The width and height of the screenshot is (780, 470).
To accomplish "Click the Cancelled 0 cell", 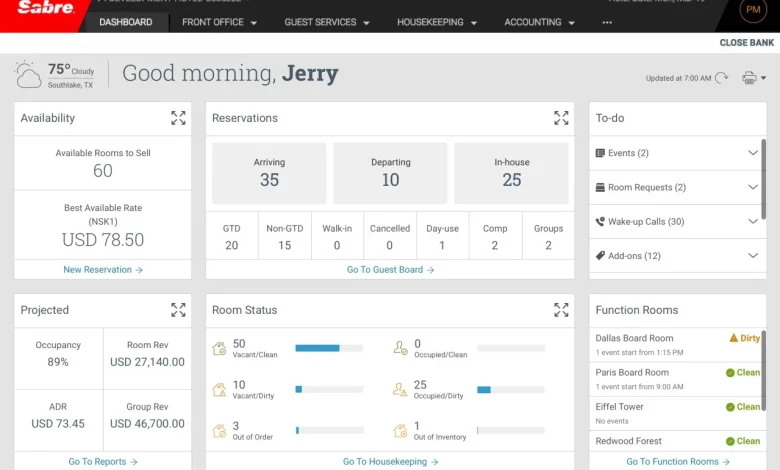I will [390, 236].
